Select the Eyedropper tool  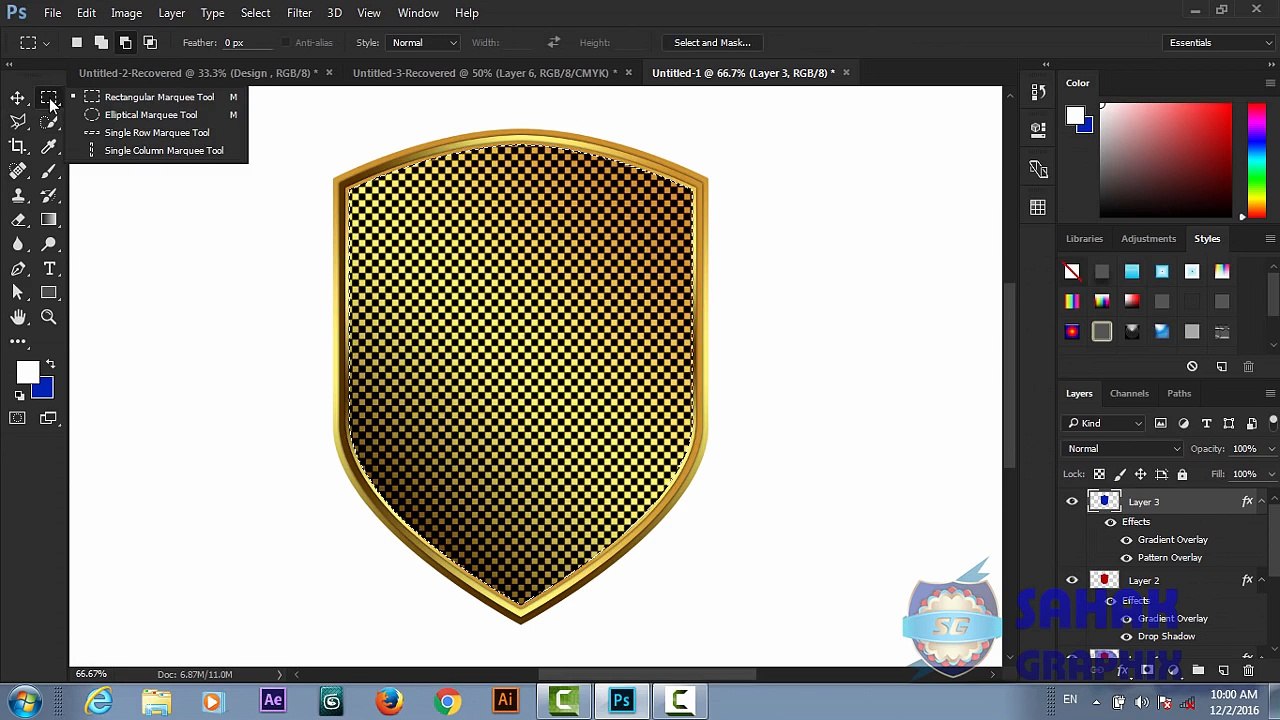(49, 147)
